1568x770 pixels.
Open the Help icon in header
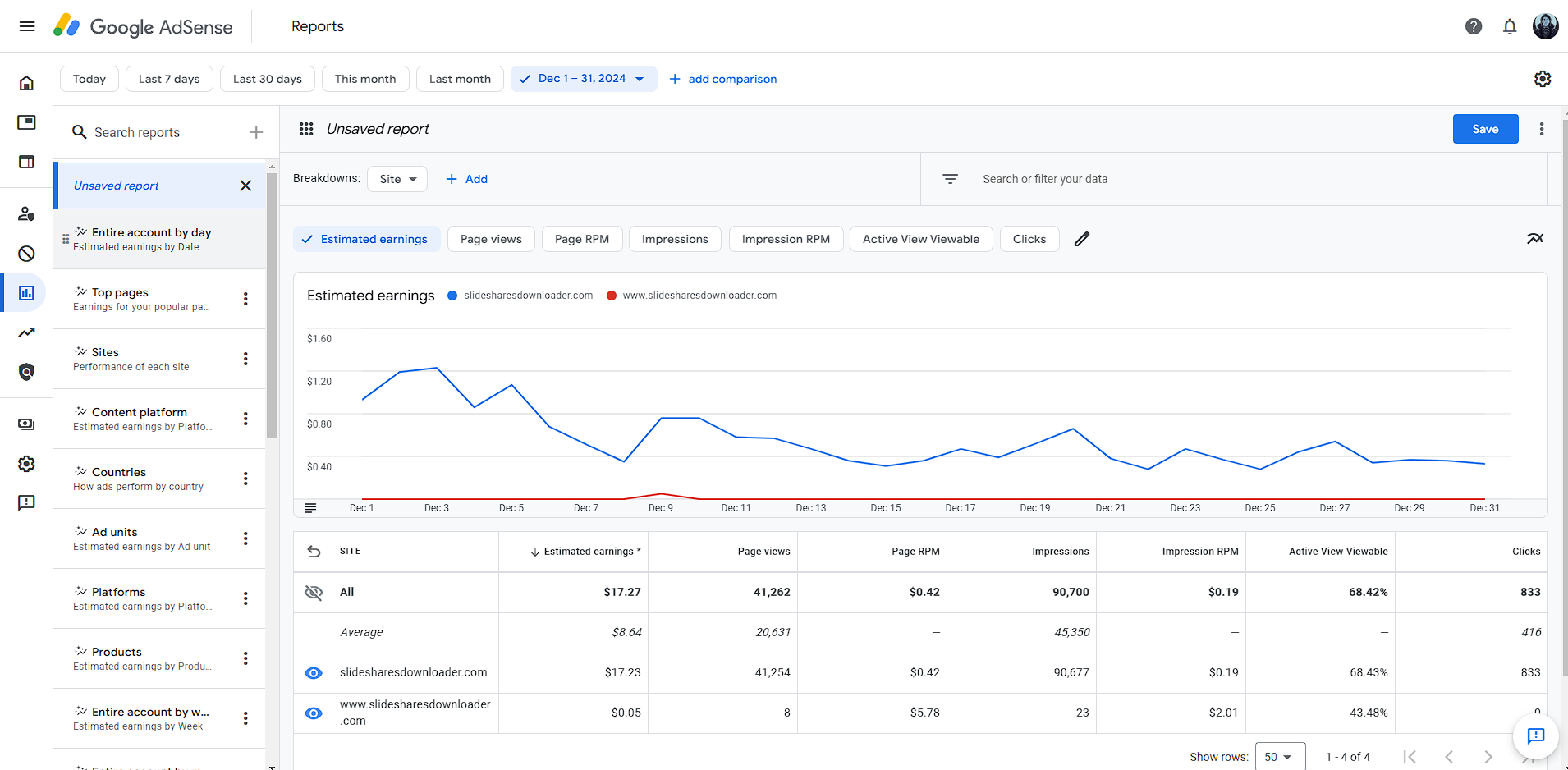click(1474, 26)
